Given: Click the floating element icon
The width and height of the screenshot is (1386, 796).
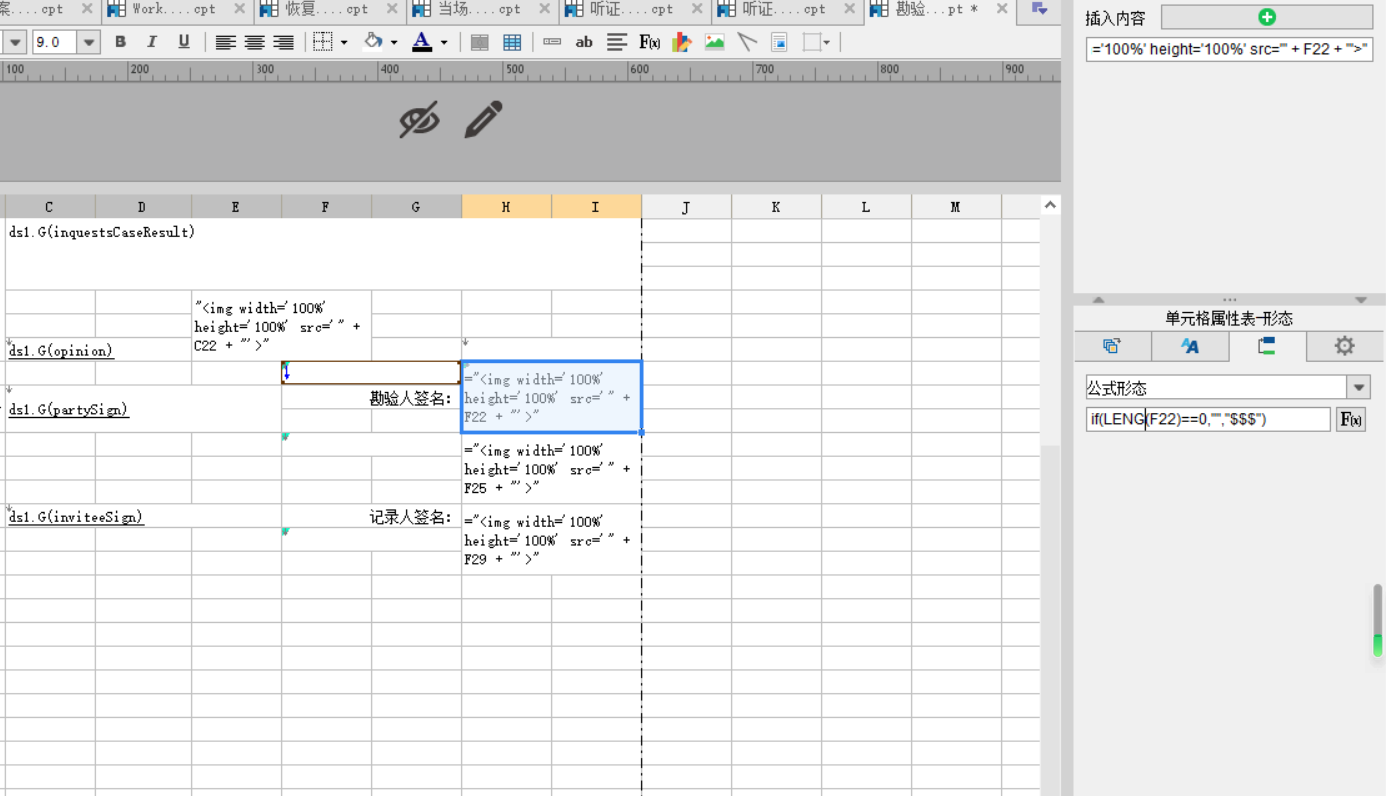Looking at the screenshot, I should click(812, 42).
